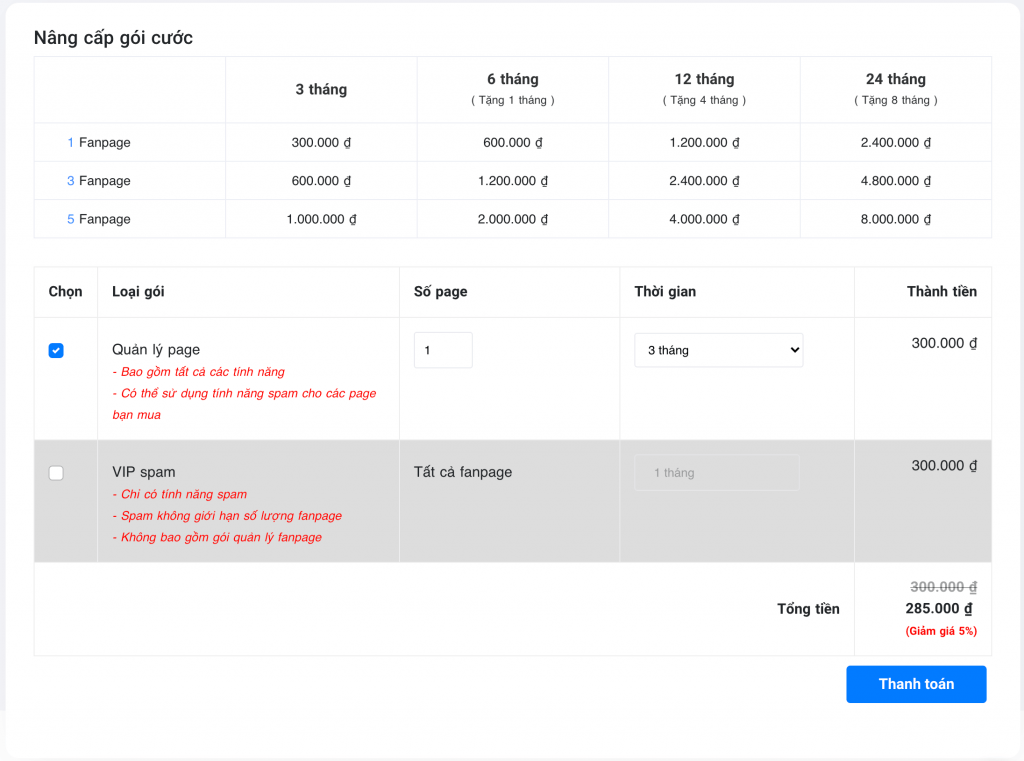Click the Giảm giá 5% discount note

click(941, 631)
